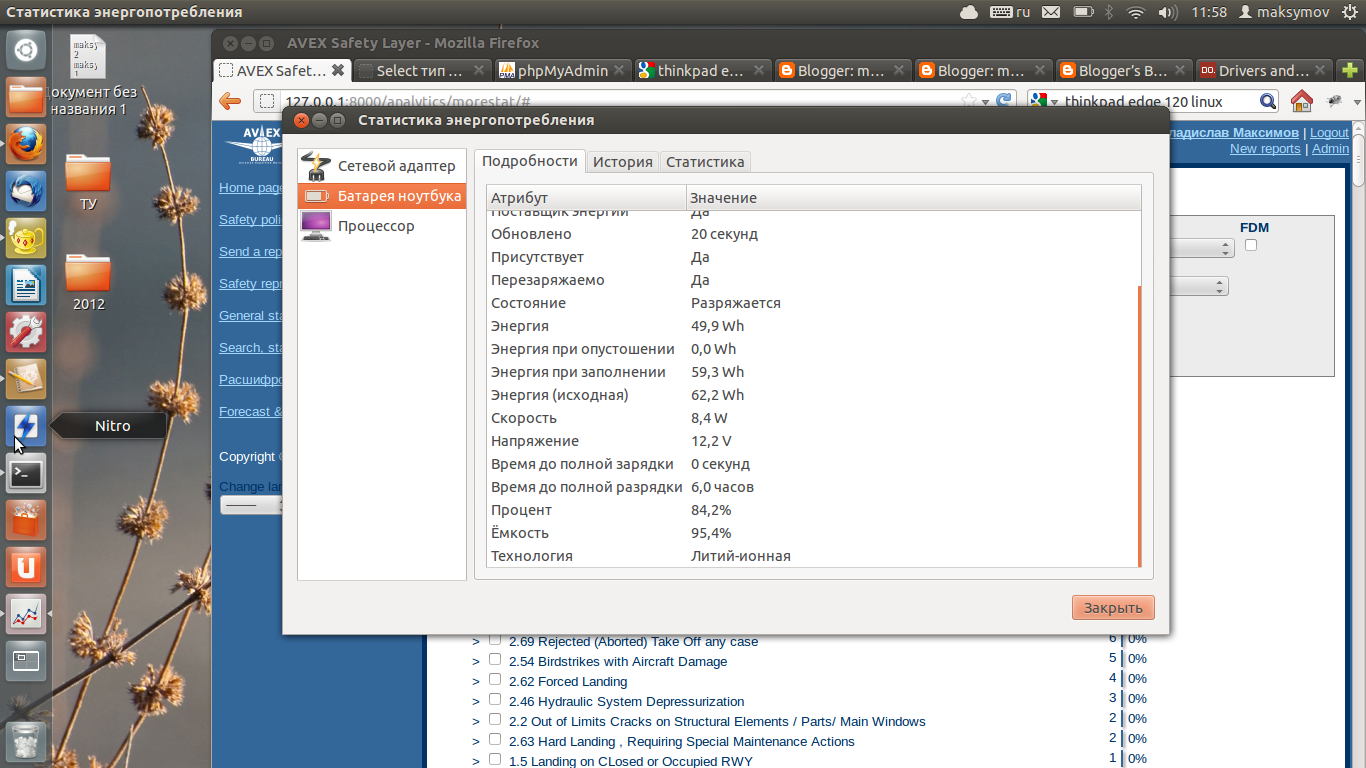Open the ТУ folder on the desktop
Image resolution: width=1366 pixels, height=768 pixels.
pos(88,181)
